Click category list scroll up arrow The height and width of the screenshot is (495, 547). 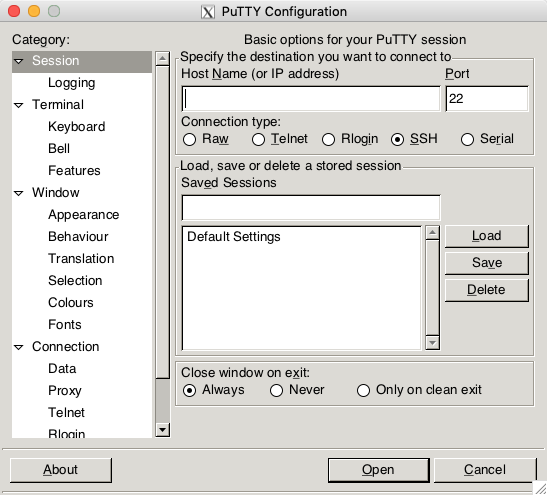click(163, 58)
